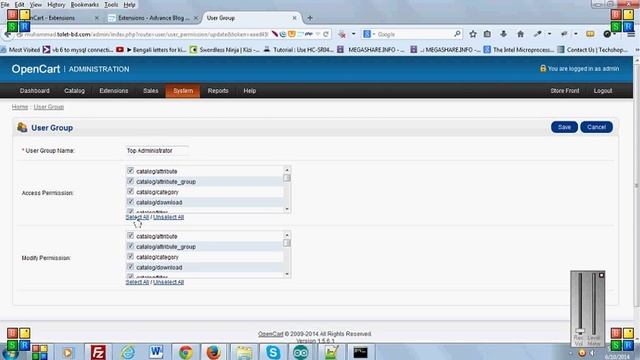Viewport: 640px width, 360px height.
Task: Reload the page with the refresh icon
Action: point(326,34)
